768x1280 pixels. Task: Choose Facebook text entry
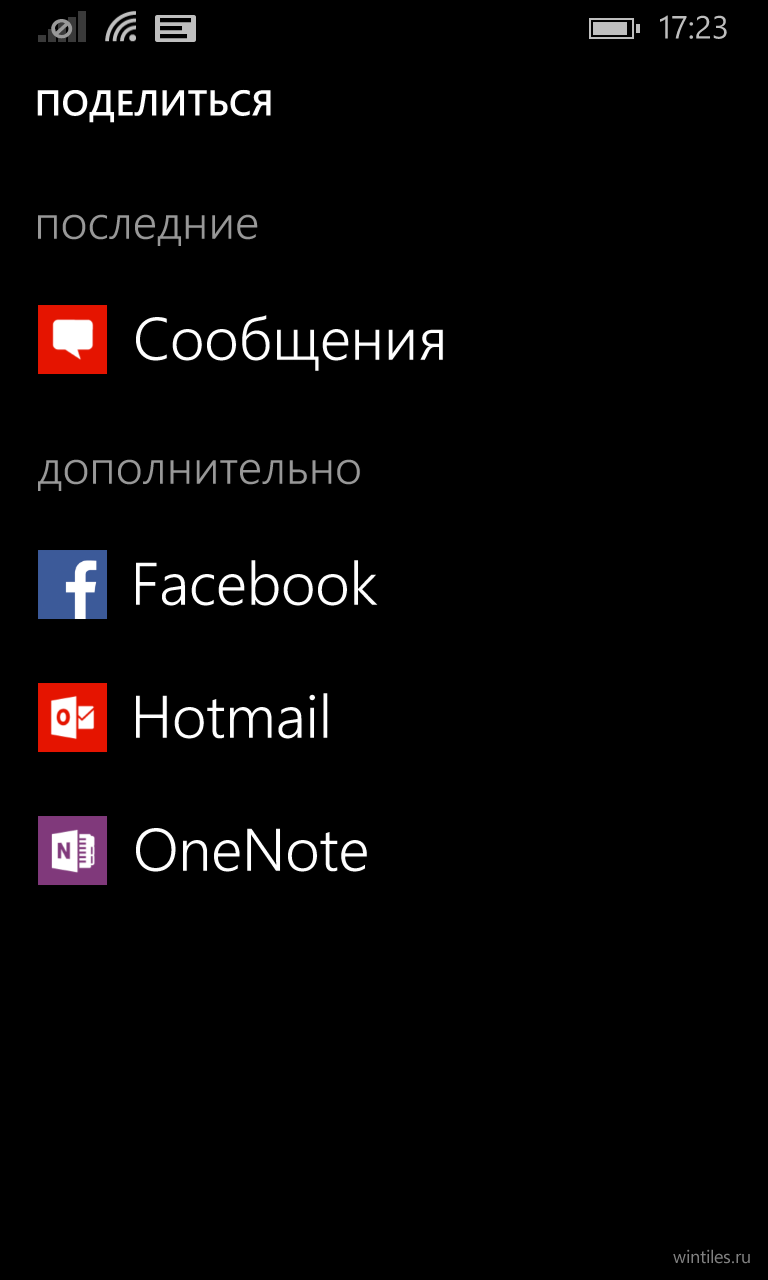[x=255, y=584]
